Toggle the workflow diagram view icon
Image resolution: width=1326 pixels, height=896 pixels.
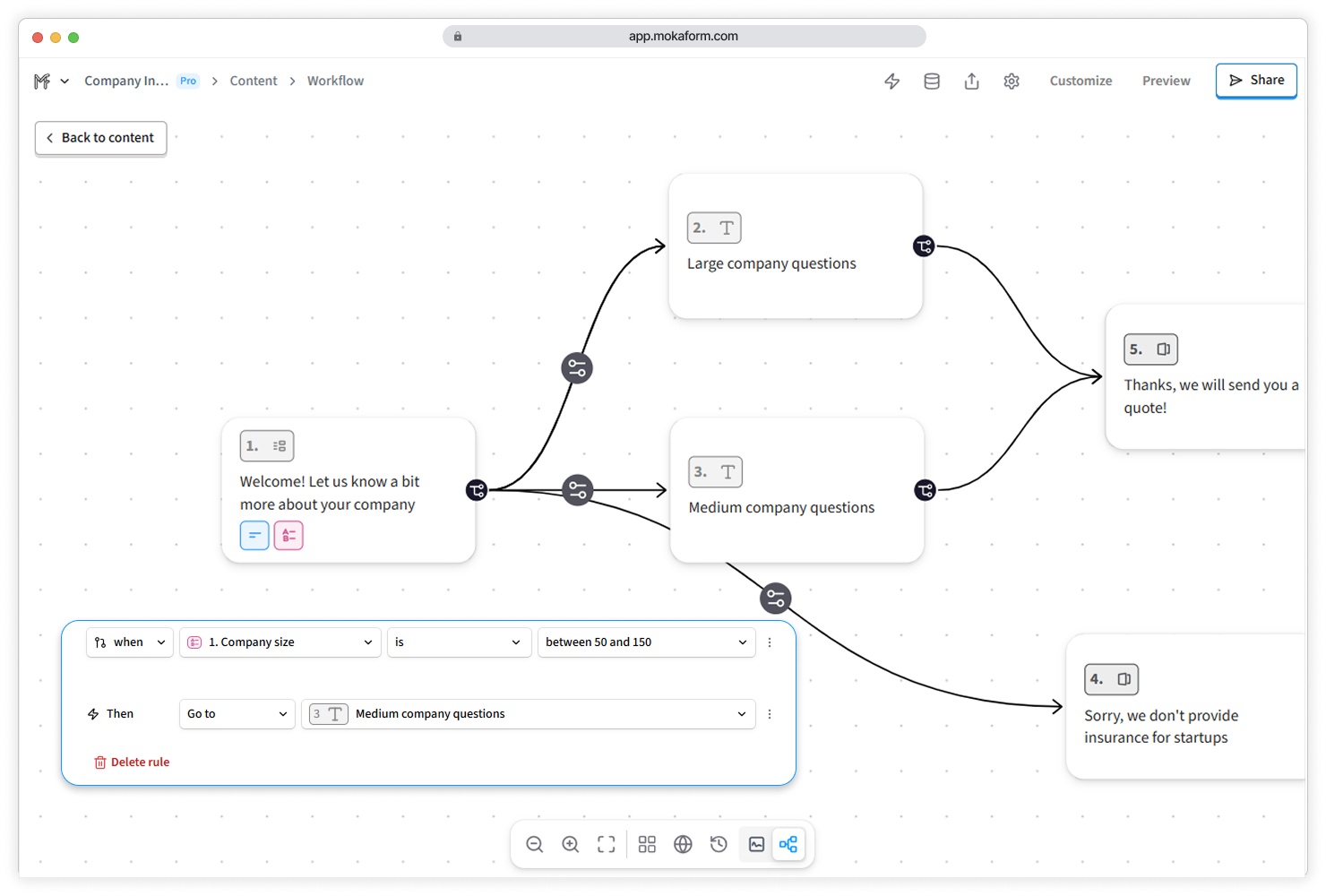(788, 844)
